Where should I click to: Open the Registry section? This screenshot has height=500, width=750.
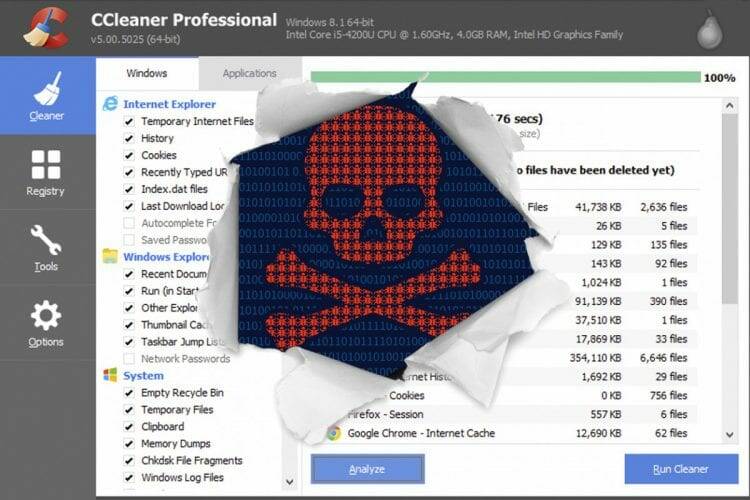pos(47,173)
